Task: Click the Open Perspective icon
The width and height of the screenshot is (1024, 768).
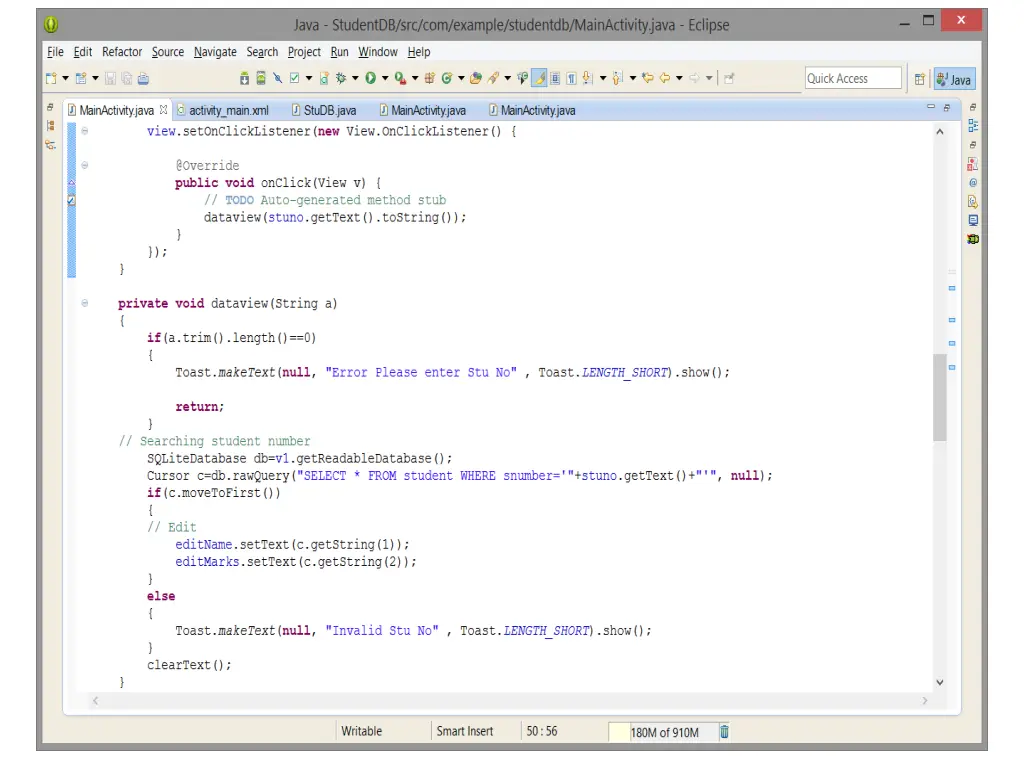Action: click(x=920, y=79)
